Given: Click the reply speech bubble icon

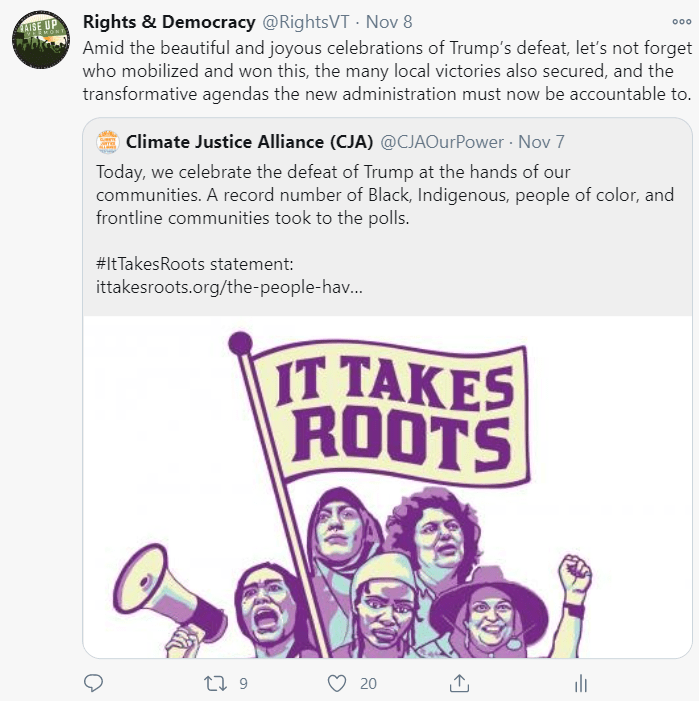Looking at the screenshot, I should pos(94,683).
